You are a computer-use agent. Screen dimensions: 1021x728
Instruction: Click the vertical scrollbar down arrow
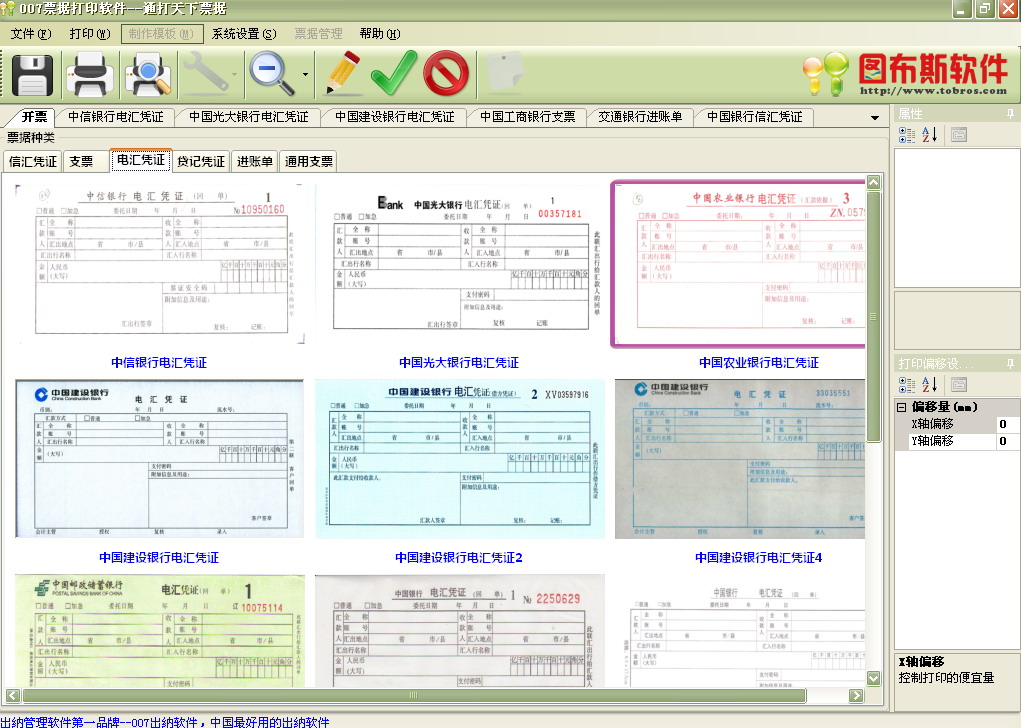point(874,679)
